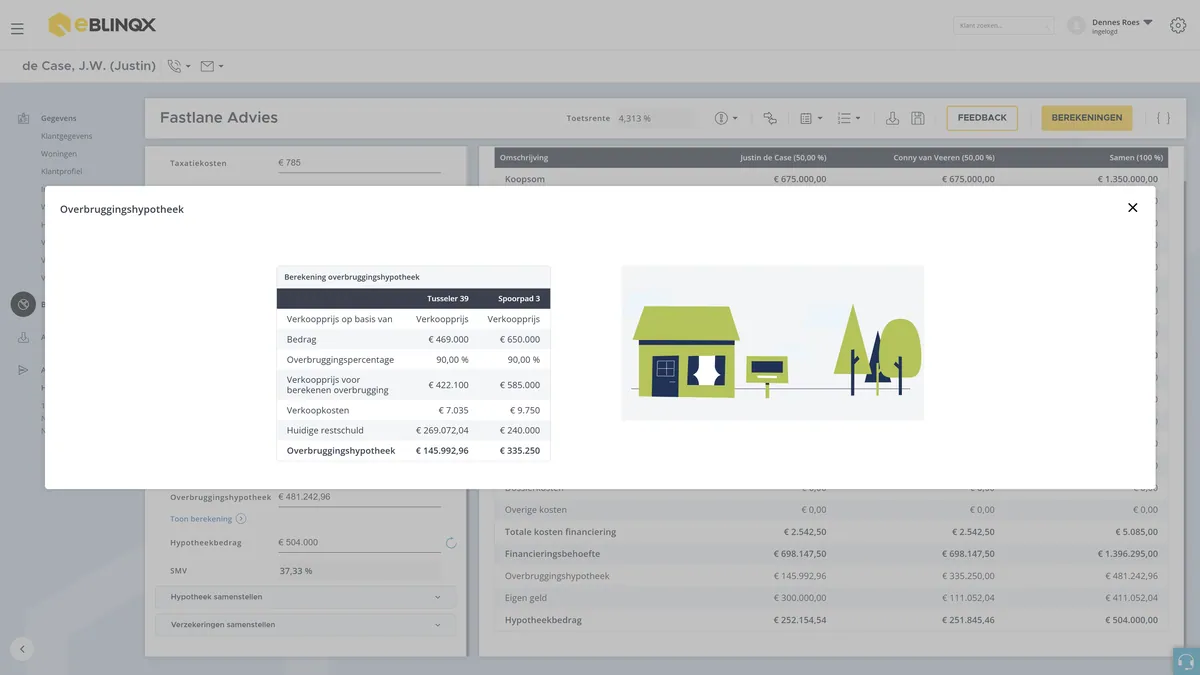Click the curly braces icon
1200x675 pixels.
tap(1163, 118)
